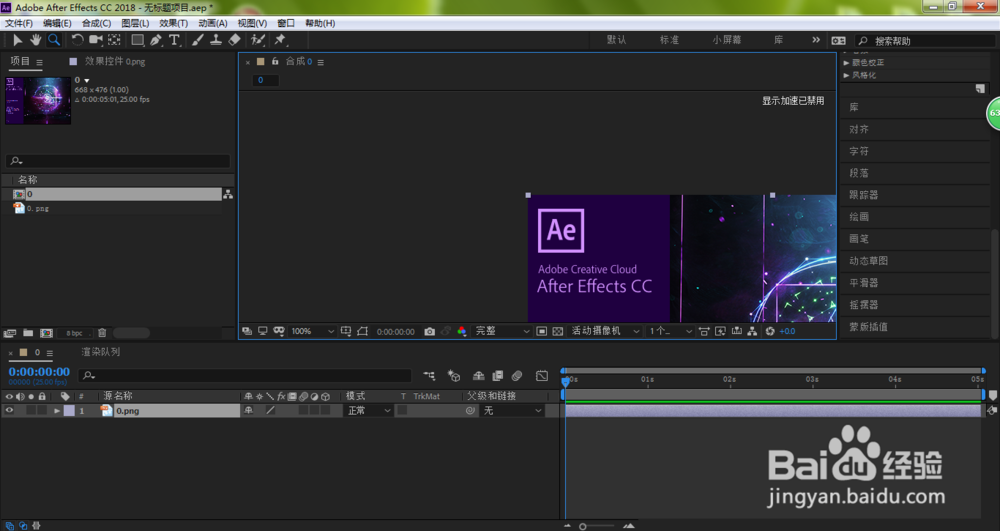Select the Unified Camera tool
The width and height of the screenshot is (1000, 531).
tap(96, 40)
